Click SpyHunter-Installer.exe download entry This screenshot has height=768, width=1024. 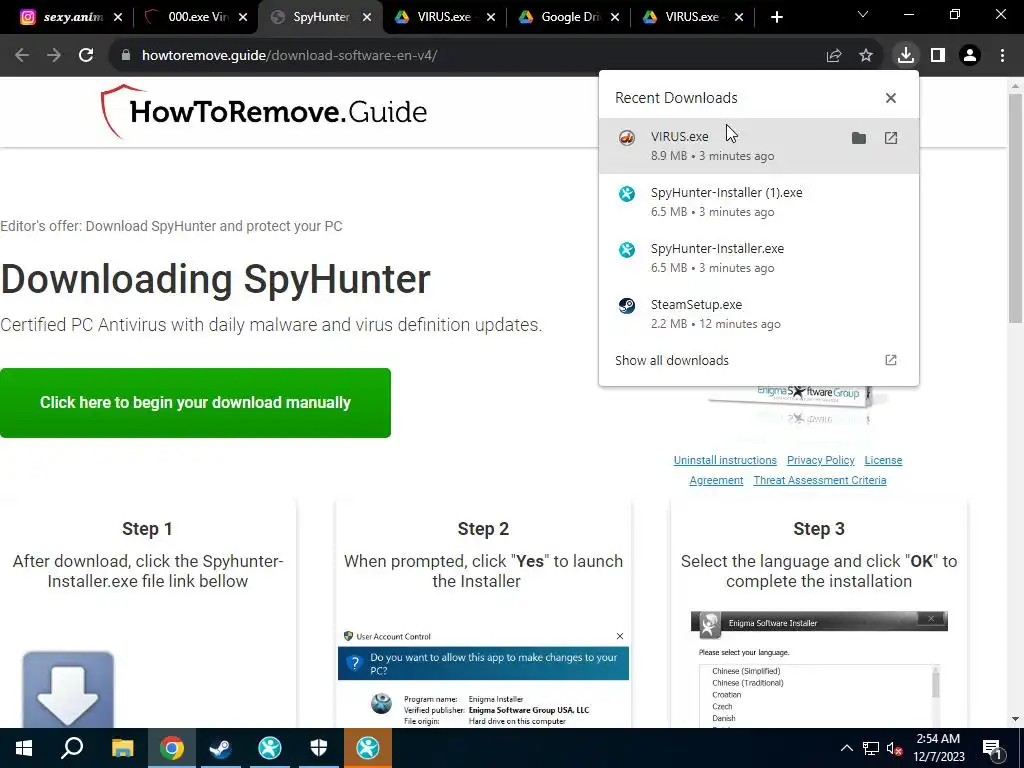759,258
